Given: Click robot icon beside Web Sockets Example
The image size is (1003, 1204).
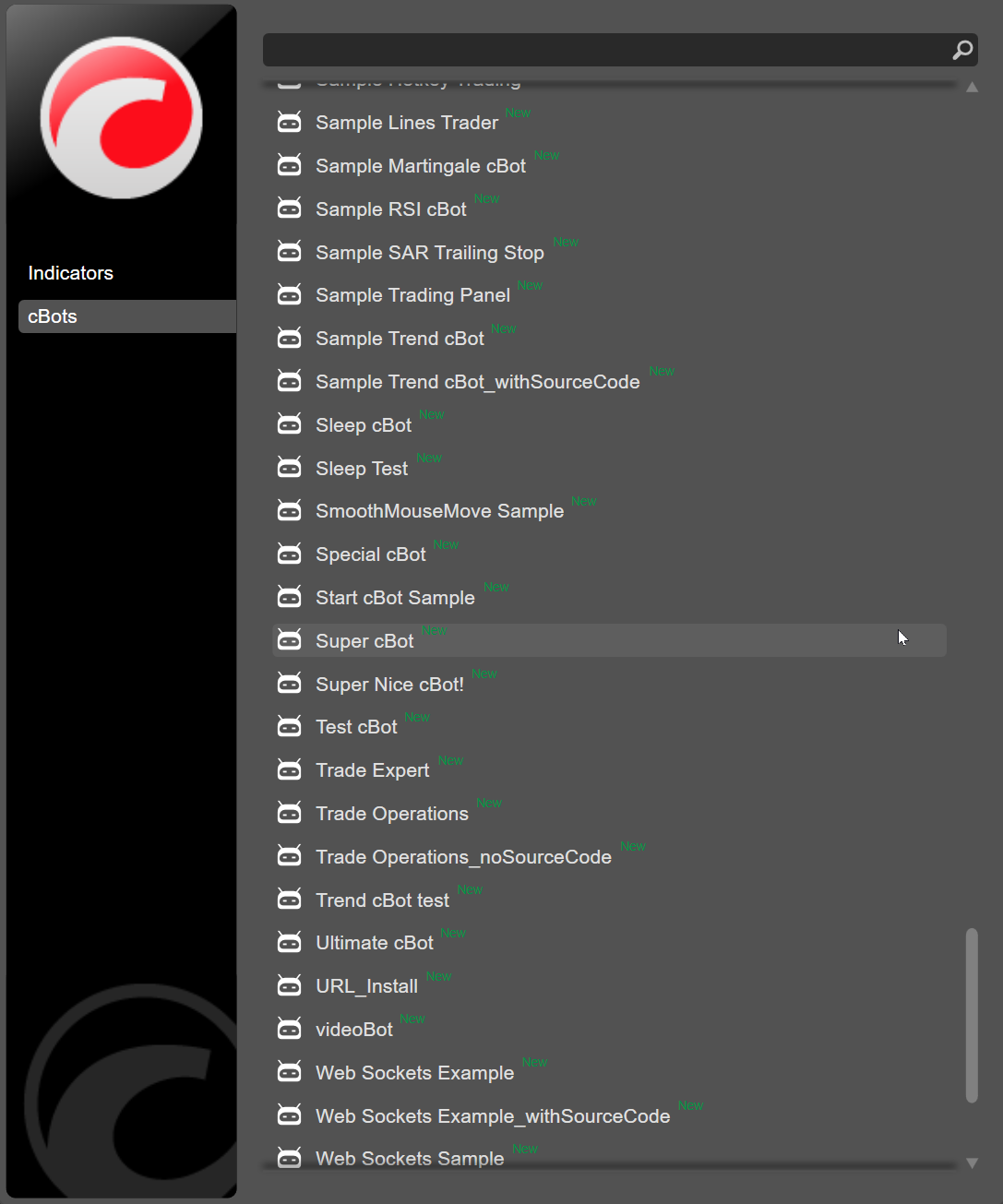Looking at the screenshot, I should tap(290, 1073).
